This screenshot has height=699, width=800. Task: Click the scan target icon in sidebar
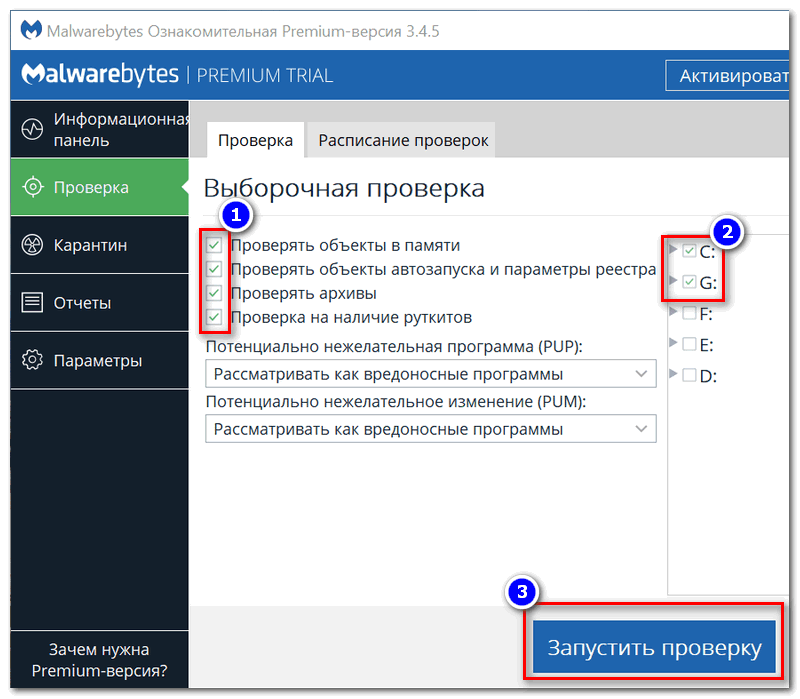[x=32, y=187]
